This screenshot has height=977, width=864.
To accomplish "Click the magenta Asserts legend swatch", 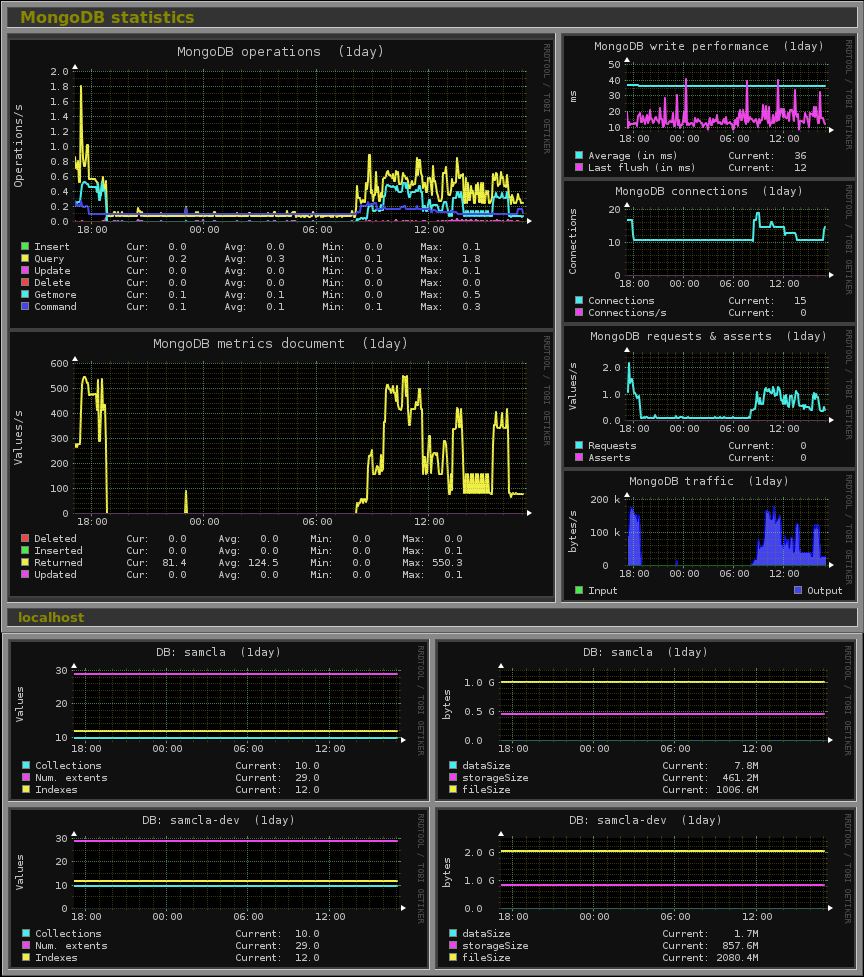I will pyautogui.click(x=579, y=458).
